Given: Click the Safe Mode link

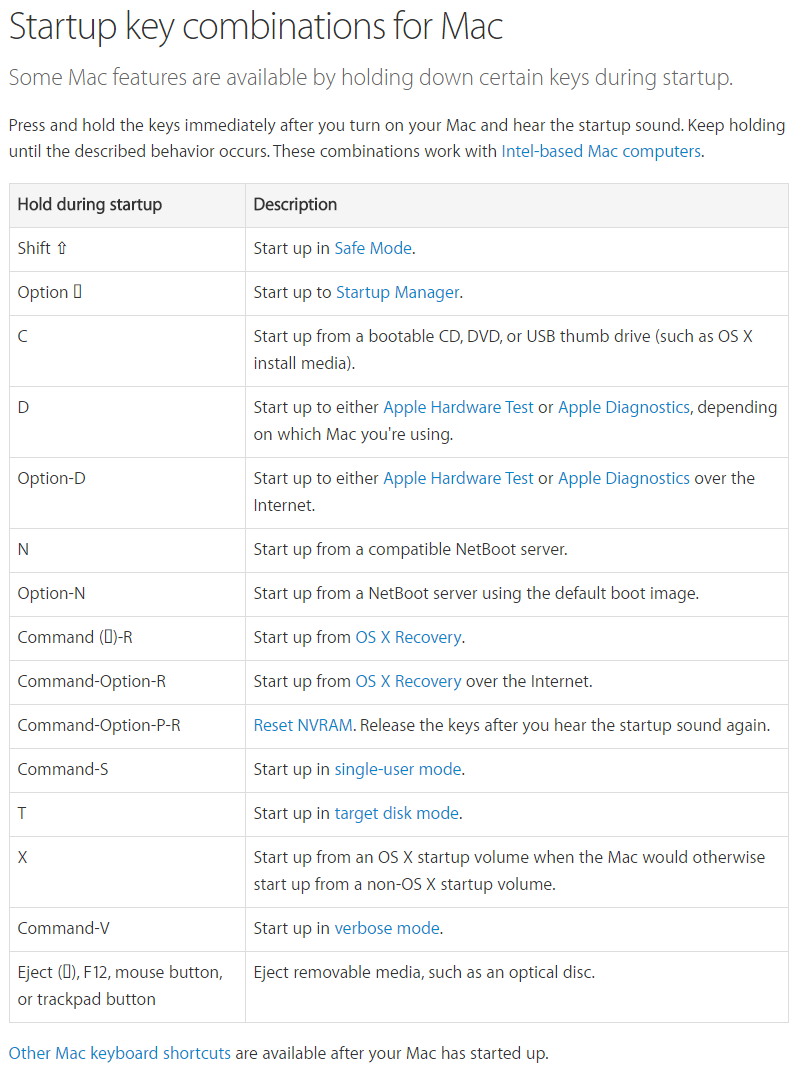Looking at the screenshot, I should click(372, 248).
